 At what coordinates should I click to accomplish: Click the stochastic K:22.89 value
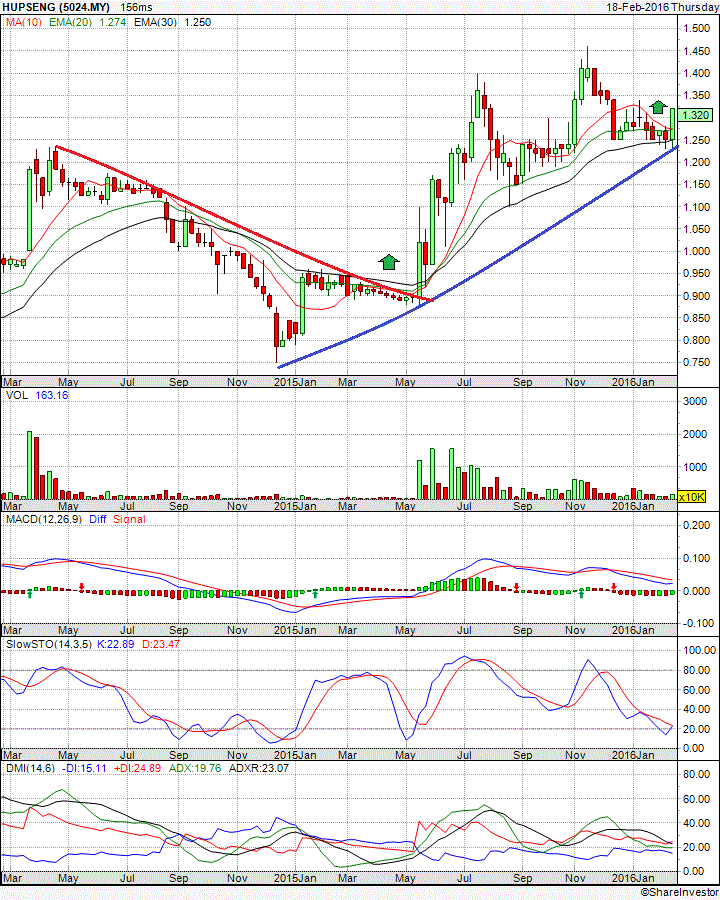click(x=115, y=644)
